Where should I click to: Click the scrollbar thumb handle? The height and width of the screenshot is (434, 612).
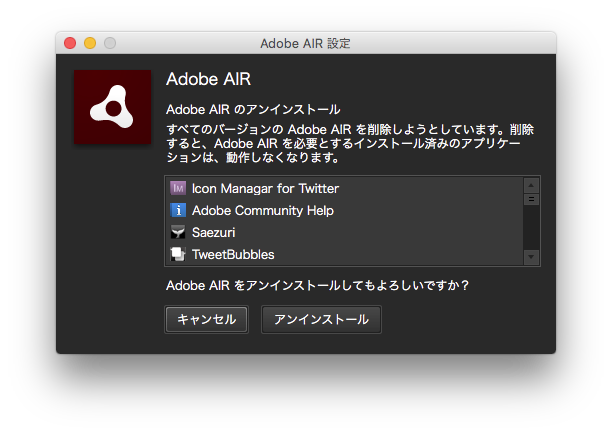pyautogui.click(x=531, y=199)
